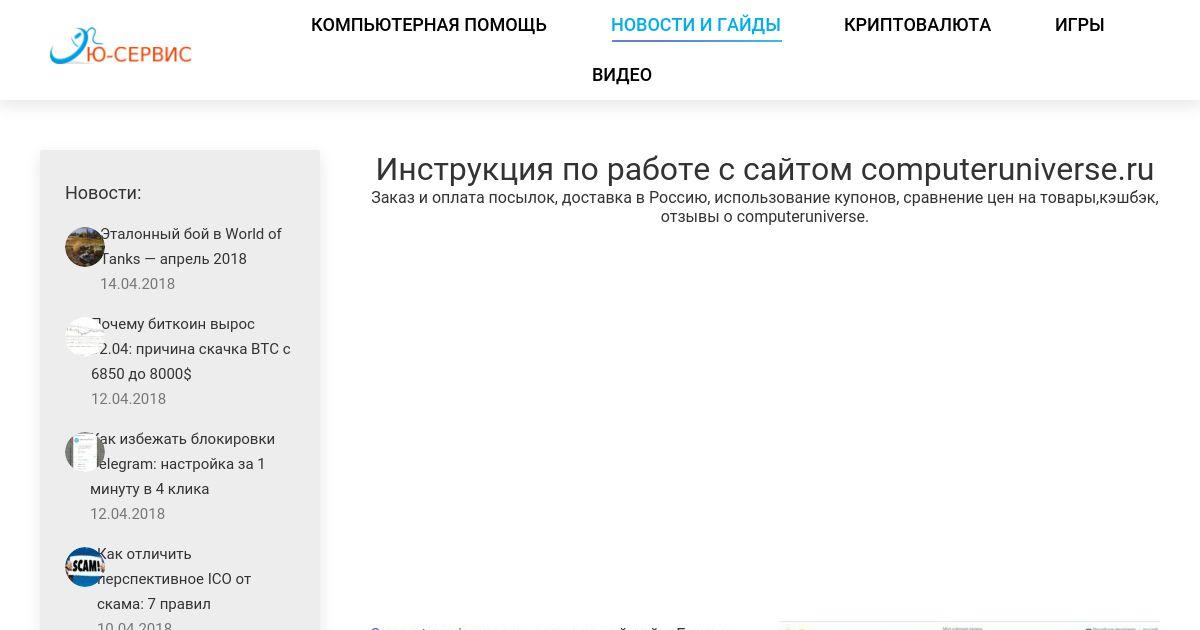Click the SCAM article thumbnail
1200x630 pixels.
(x=85, y=567)
